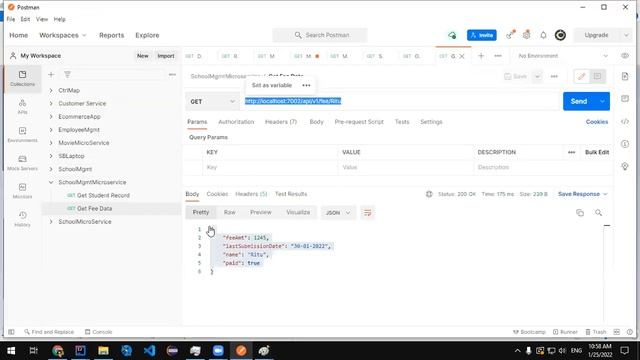The height and width of the screenshot is (360, 640).
Task: Click the filter collections icon
Action: point(67,74)
